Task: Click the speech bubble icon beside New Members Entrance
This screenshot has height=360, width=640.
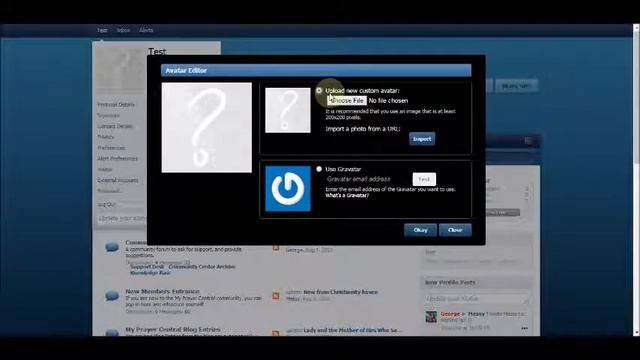Action: click(x=112, y=296)
